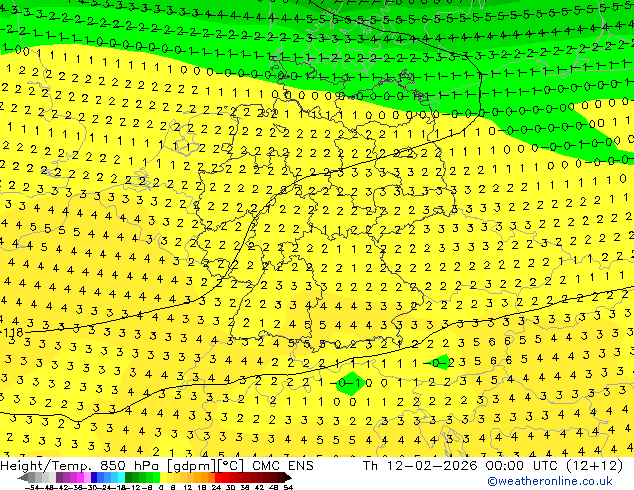Click the [gdpm] unit label in the title
Image resolution: width=634 pixels, height=490 pixels.
point(190,466)
